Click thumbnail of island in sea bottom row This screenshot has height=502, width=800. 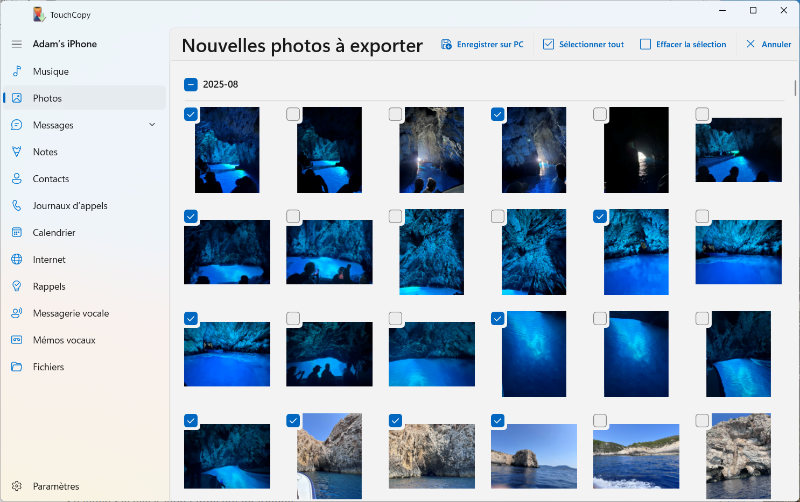[534, 456]
